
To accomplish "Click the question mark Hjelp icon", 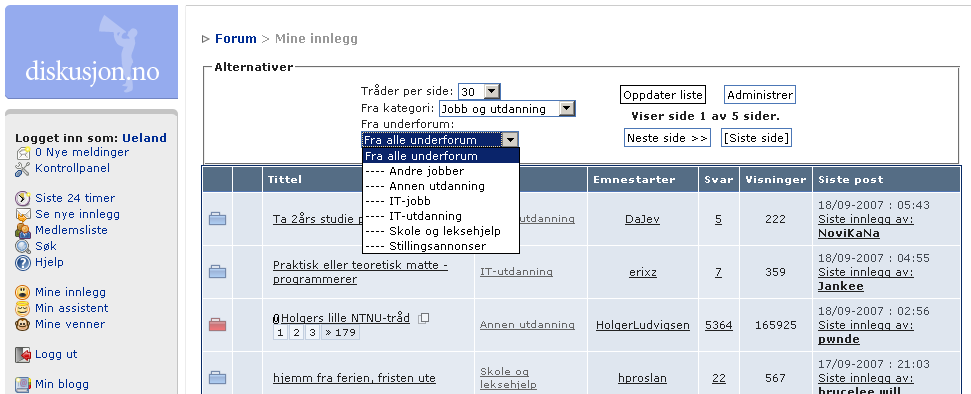I will click(x=23, y=263).
